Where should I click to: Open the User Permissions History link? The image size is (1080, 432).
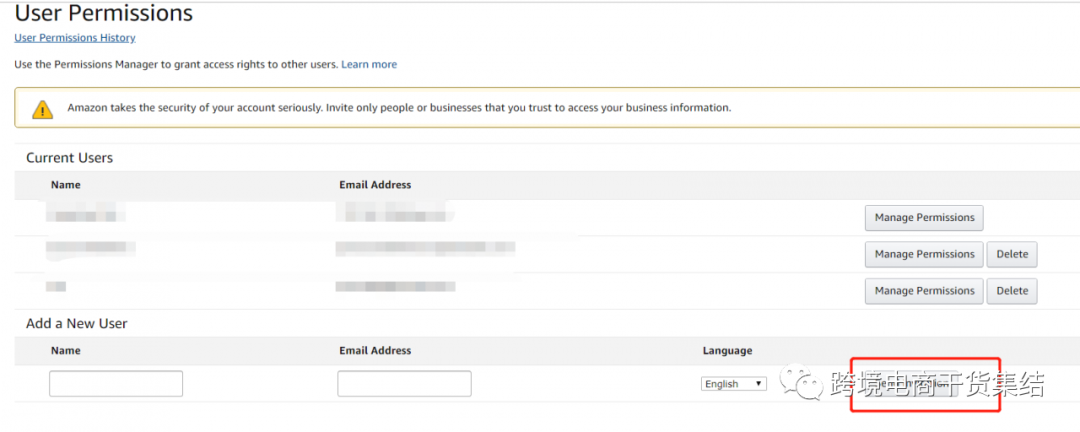click(75, 38)
